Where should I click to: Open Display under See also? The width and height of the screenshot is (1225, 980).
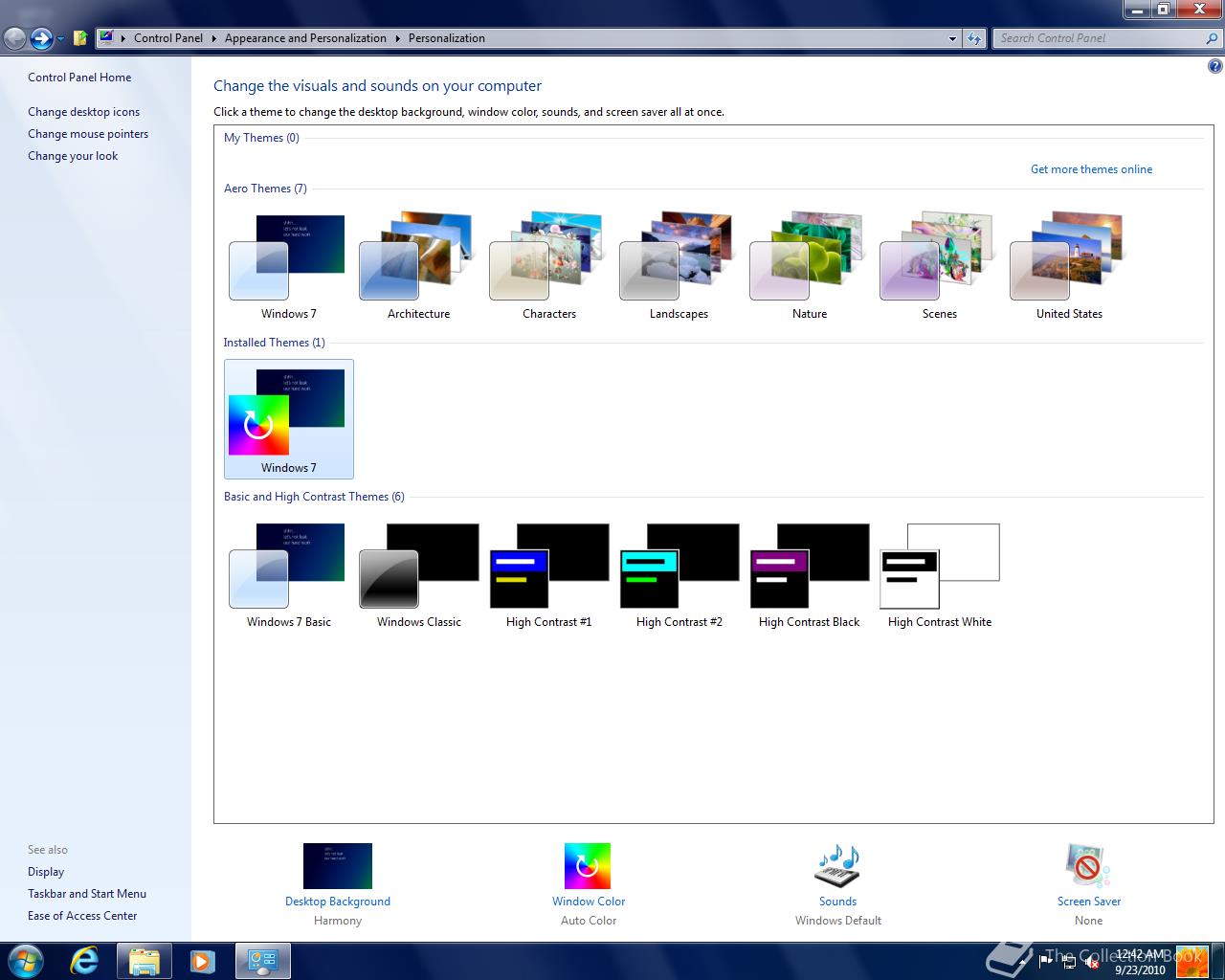point(46,872)
